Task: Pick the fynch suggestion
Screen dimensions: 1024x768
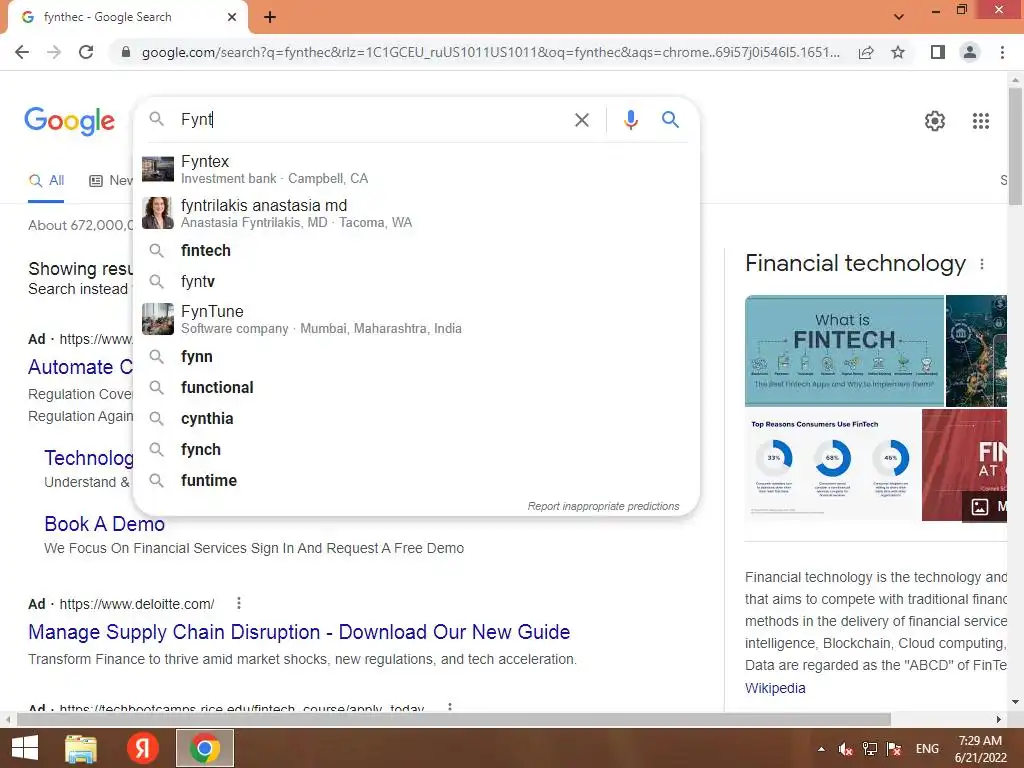Action: click(416, 450)
